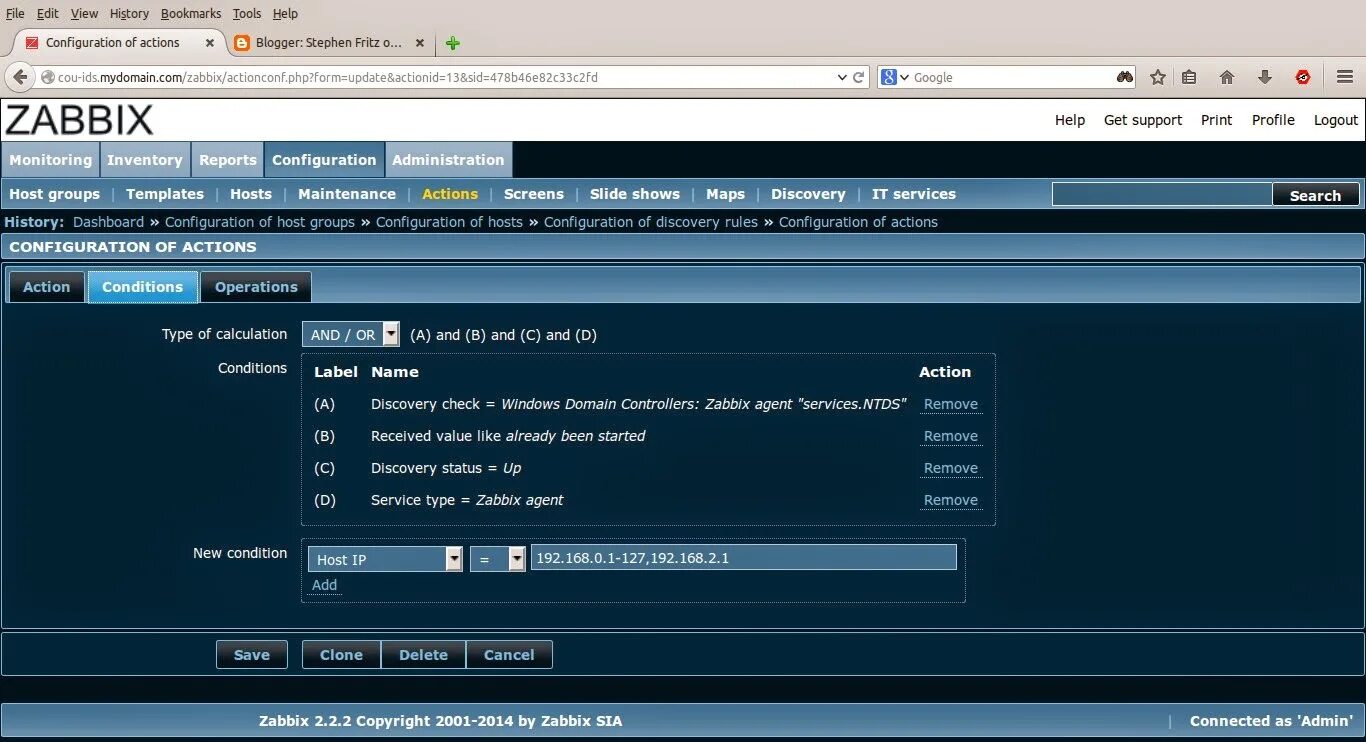Delete this action

423,655
